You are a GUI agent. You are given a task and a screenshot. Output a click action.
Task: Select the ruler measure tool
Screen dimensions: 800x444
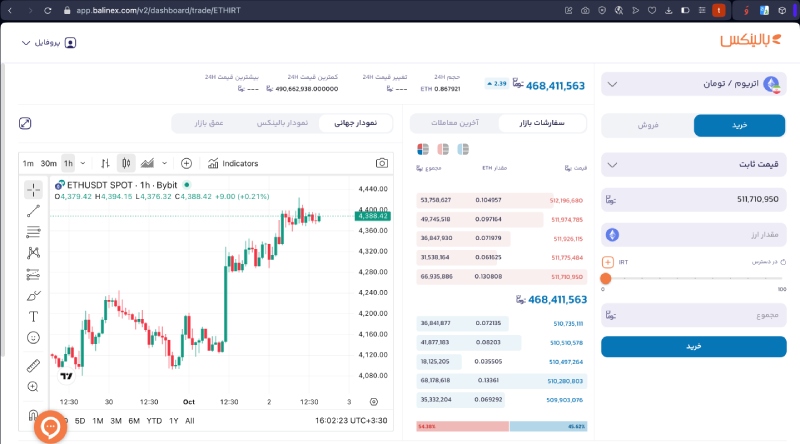click(x=33, y=365)
